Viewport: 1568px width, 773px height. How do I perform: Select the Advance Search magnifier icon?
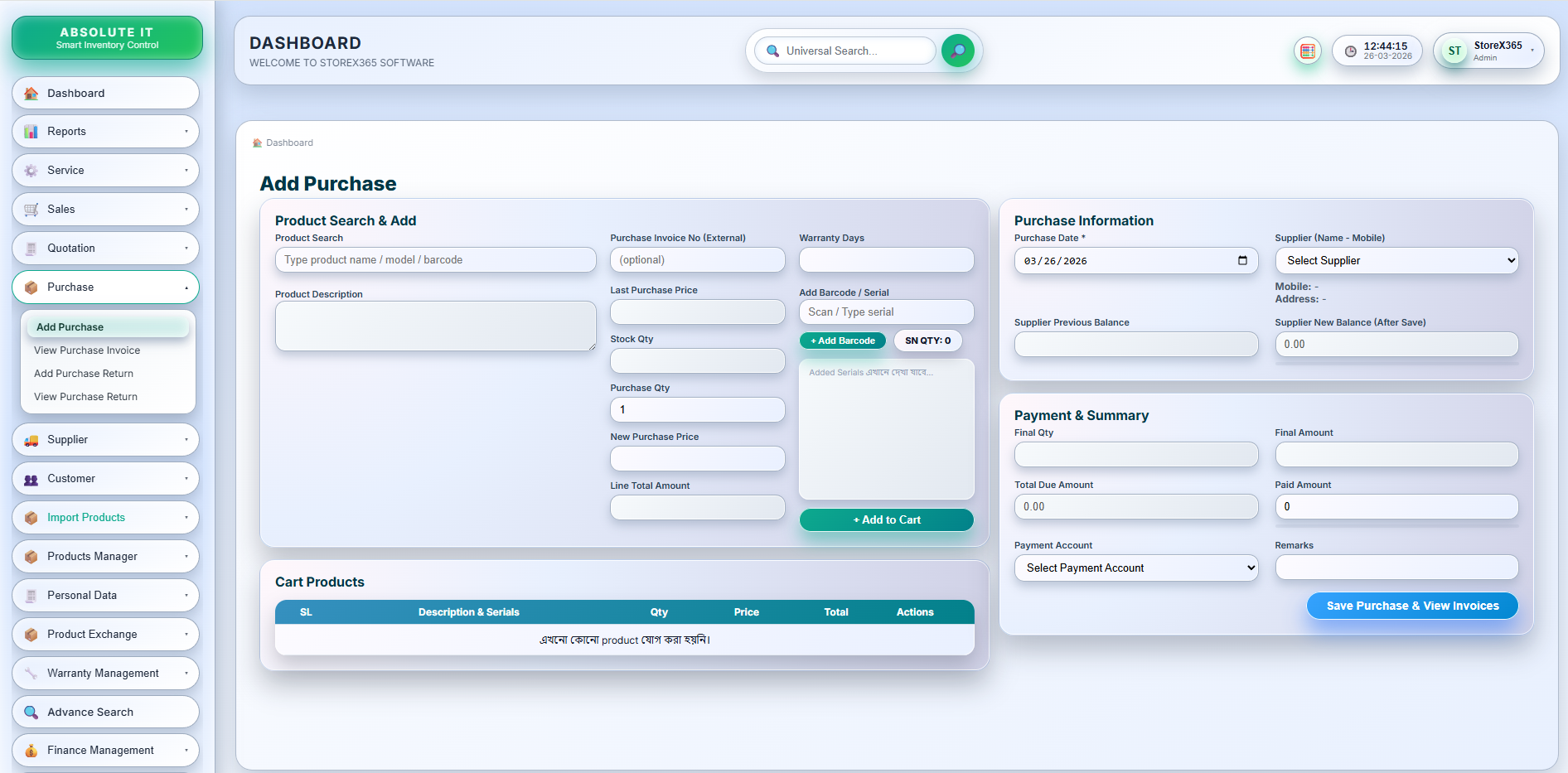tap(31, 712)
